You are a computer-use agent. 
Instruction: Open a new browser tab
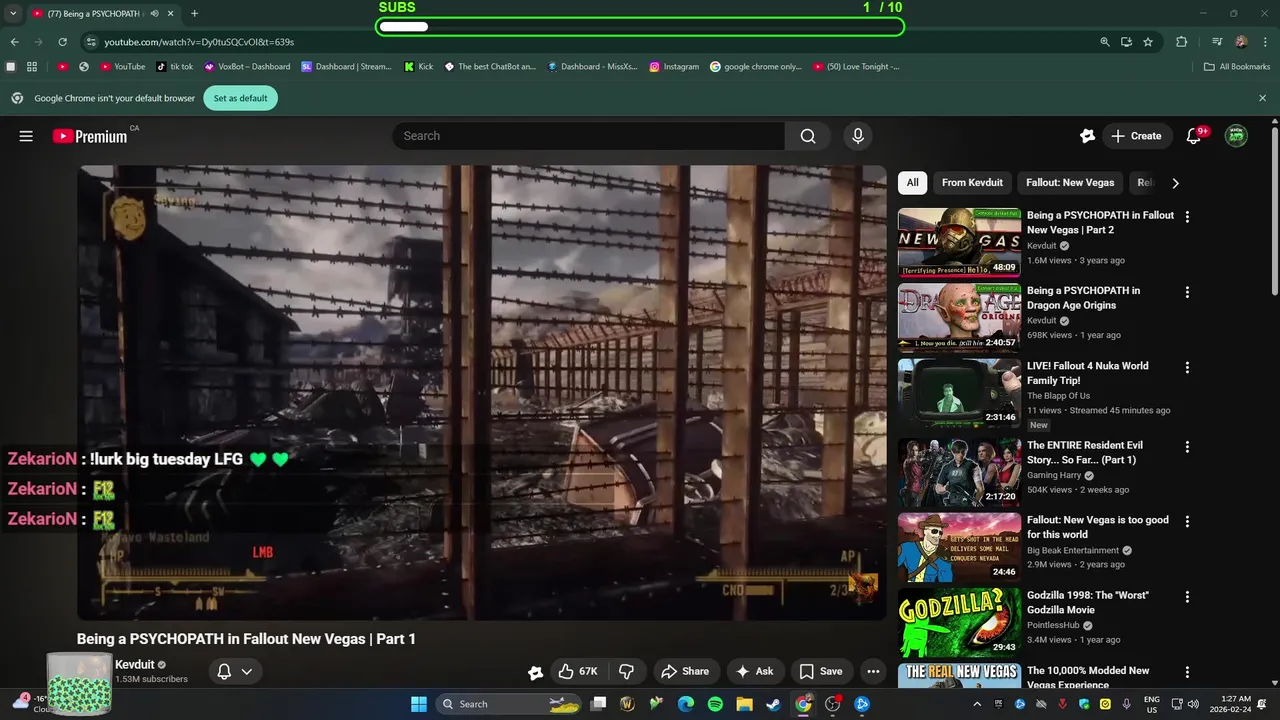[194, 13]
